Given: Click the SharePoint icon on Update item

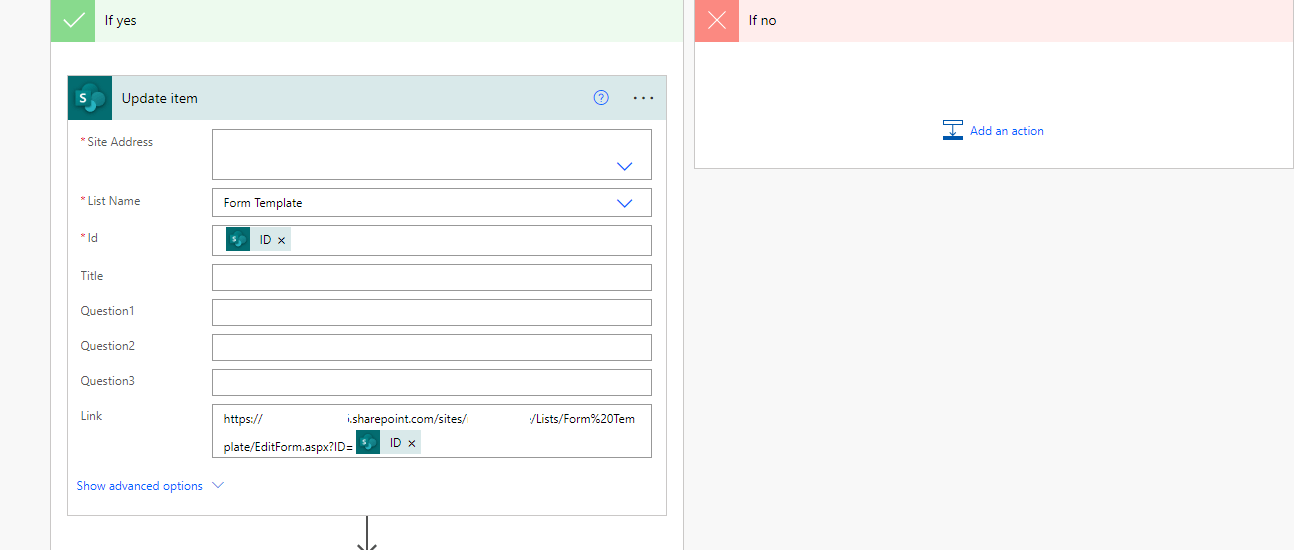Looking at the screenshot, I should [x=90, y=98].
